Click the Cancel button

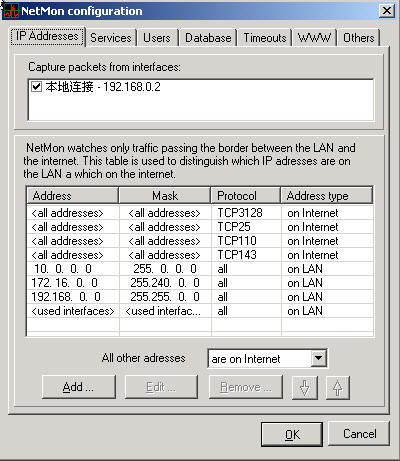click(x=359, y=434)
